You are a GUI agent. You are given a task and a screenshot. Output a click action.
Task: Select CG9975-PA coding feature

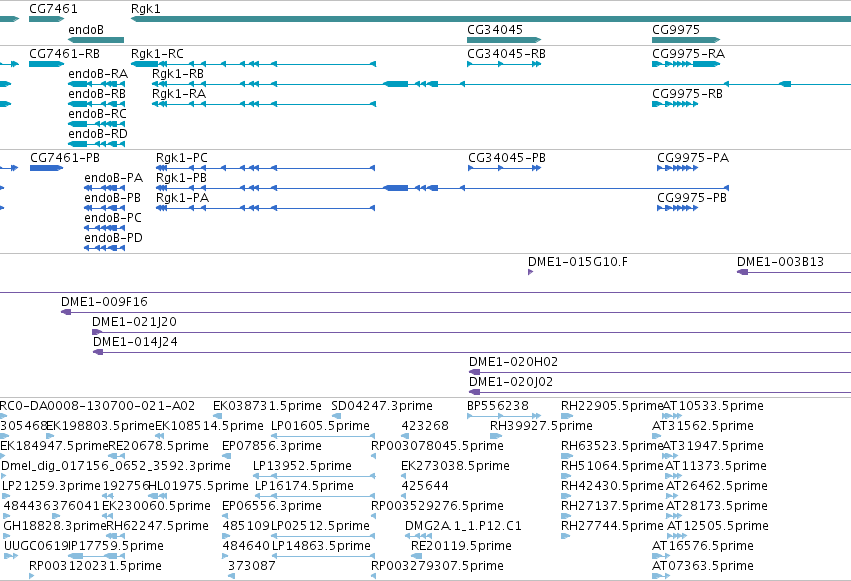(677, 168)
